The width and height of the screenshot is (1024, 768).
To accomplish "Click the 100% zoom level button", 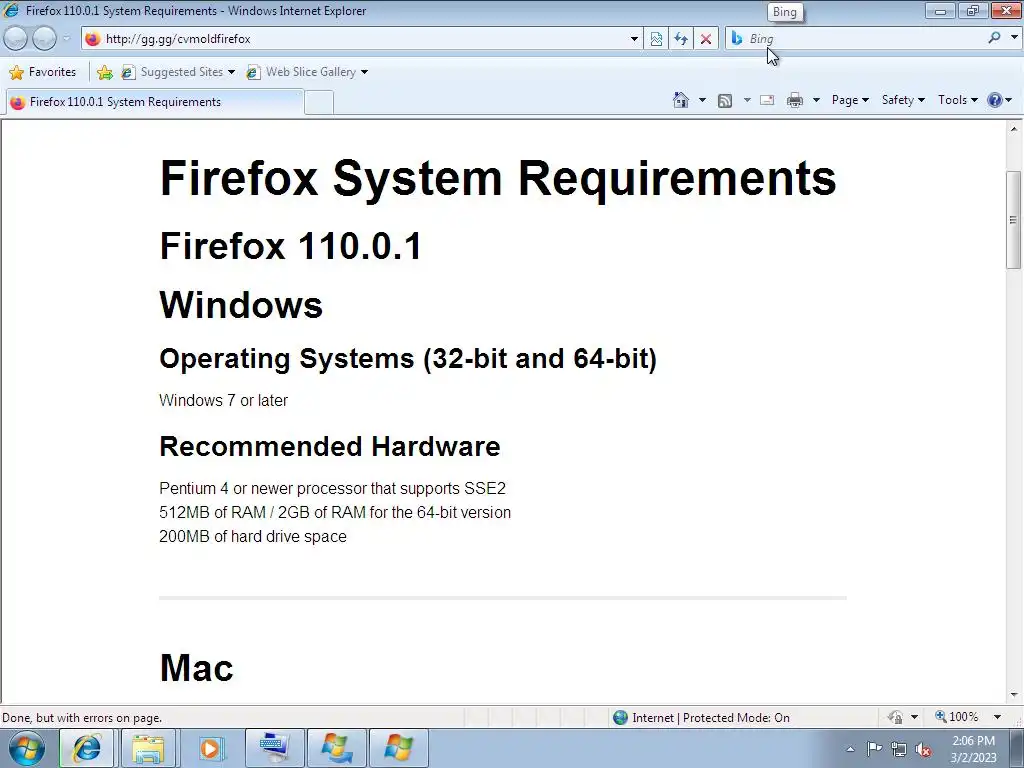I will (957, 717).
